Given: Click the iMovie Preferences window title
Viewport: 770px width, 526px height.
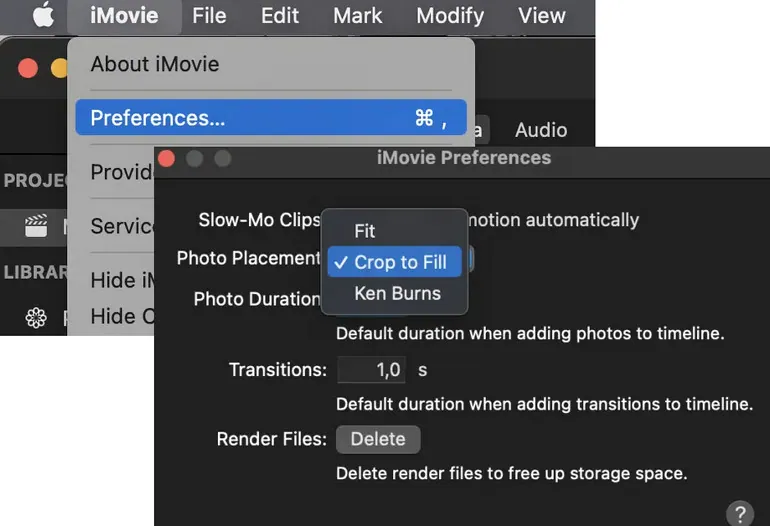Looking at the screenshot, I should (464, 158).
